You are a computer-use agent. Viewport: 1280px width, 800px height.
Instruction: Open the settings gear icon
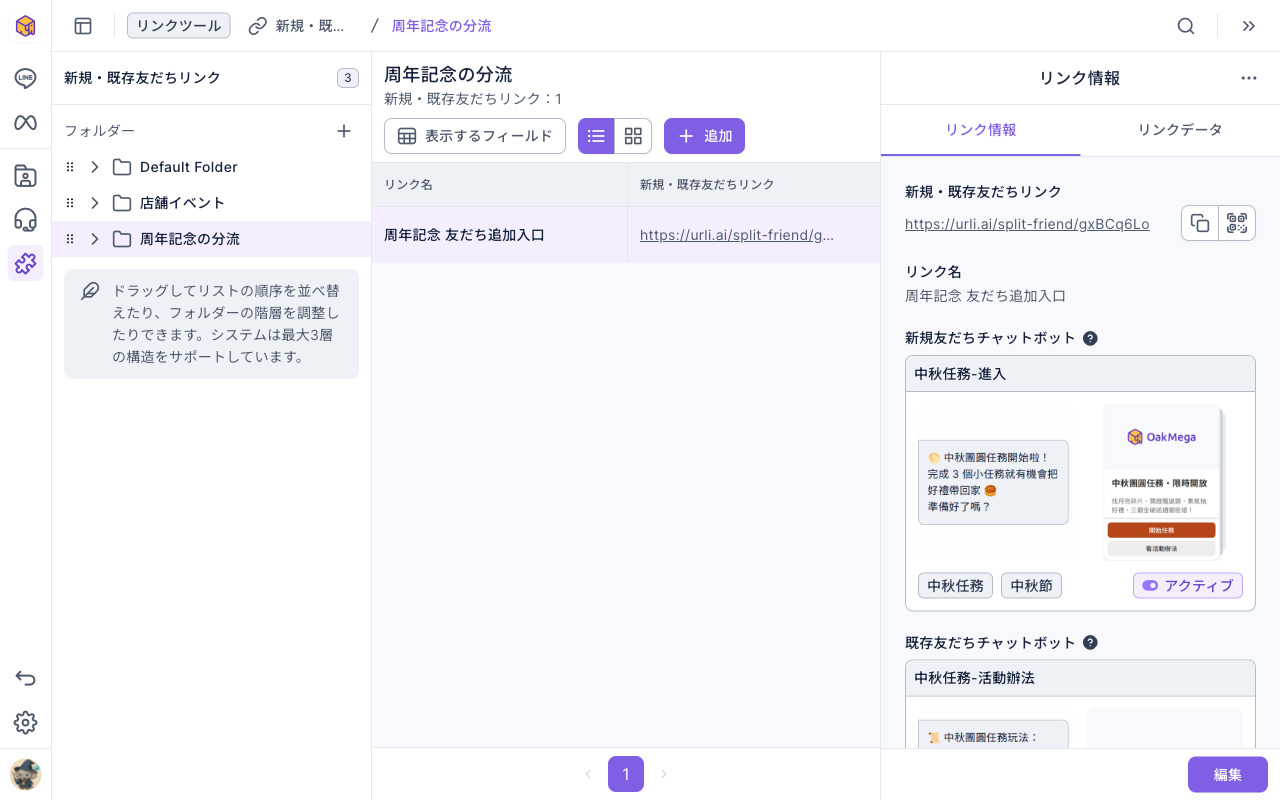tap(25, 722)
